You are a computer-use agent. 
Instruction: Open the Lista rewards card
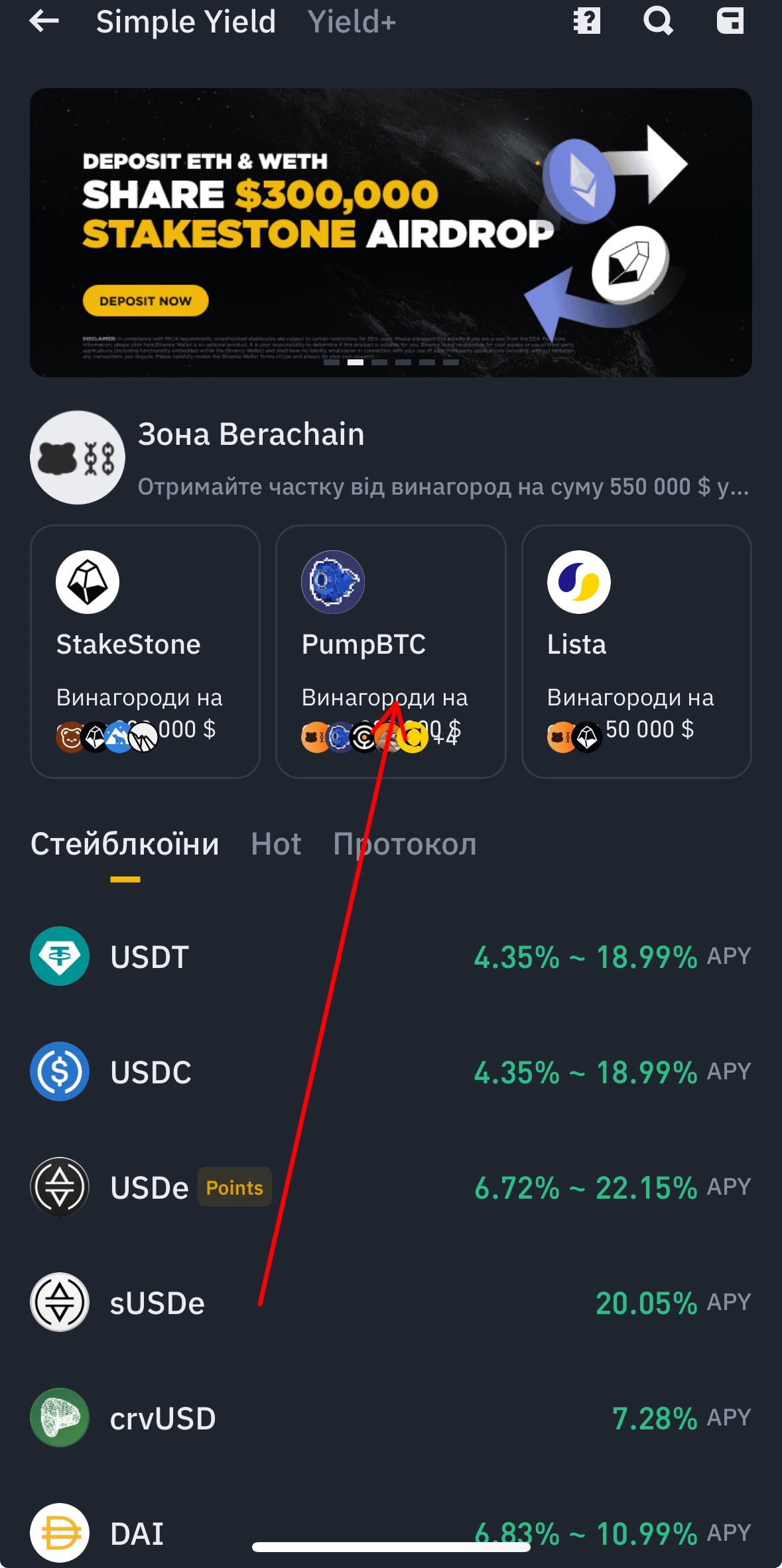coord(637,652)
